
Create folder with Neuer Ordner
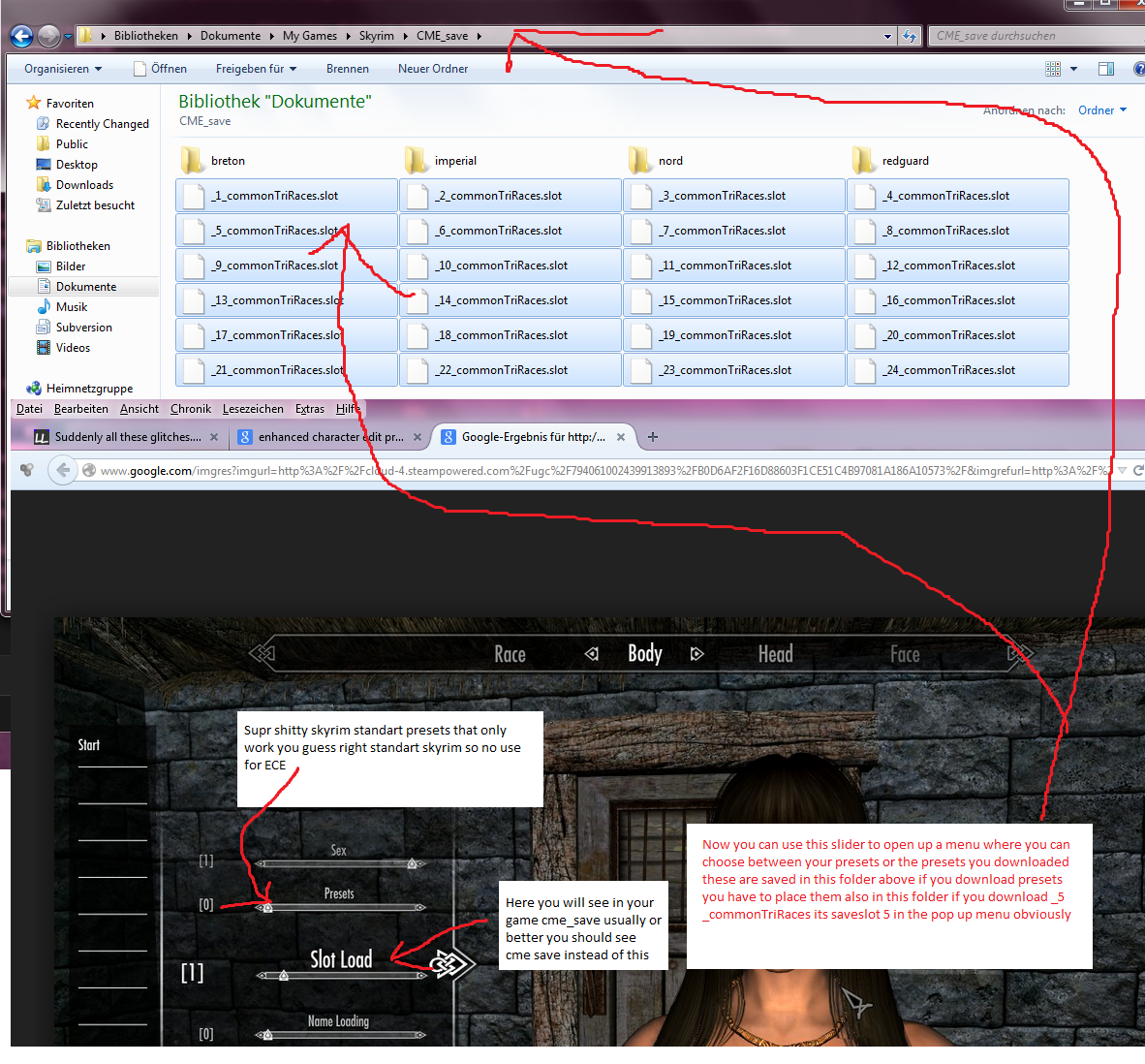click(x=433, y=69)
